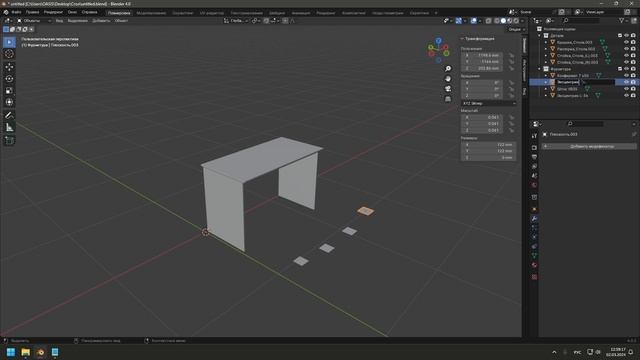Select the Measure ruler tool

9,128
